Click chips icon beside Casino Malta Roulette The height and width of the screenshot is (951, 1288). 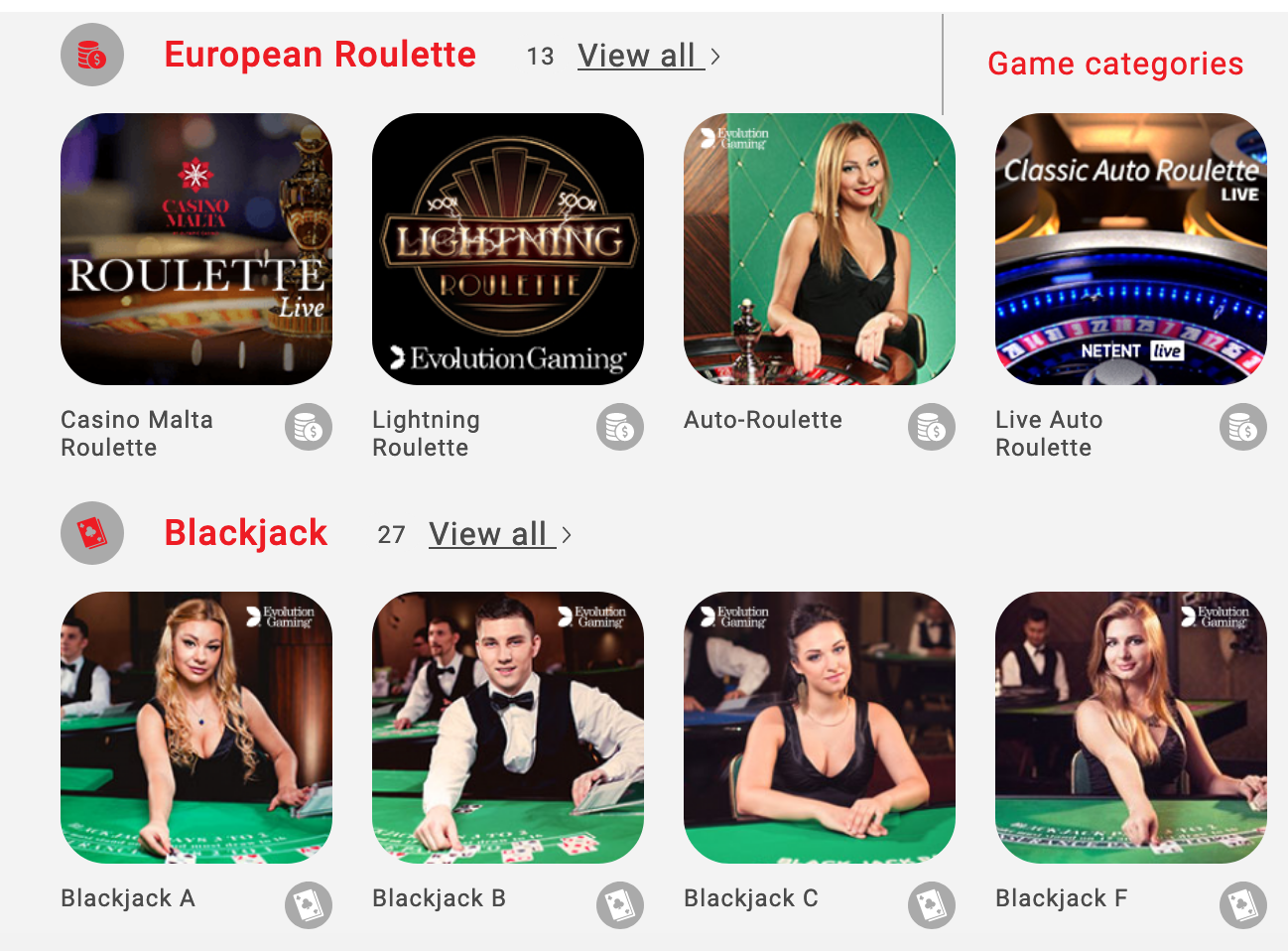[x=309, y=427]
